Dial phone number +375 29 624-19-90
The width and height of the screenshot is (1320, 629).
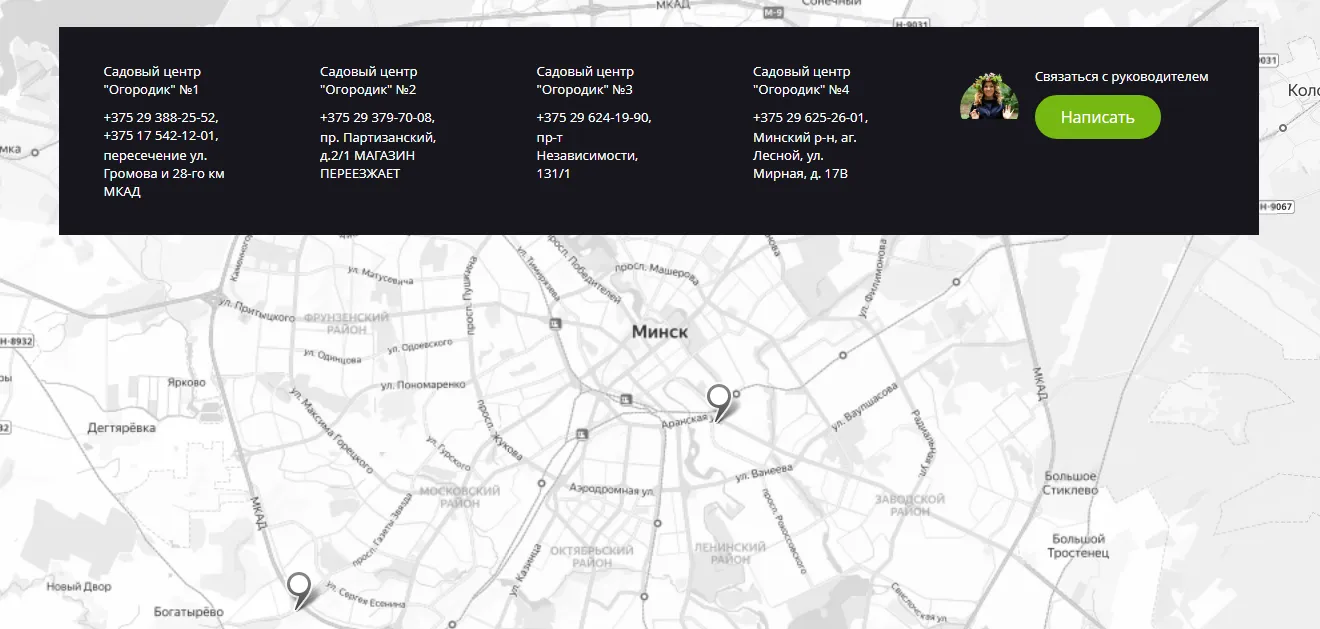(x=593, y=117)
